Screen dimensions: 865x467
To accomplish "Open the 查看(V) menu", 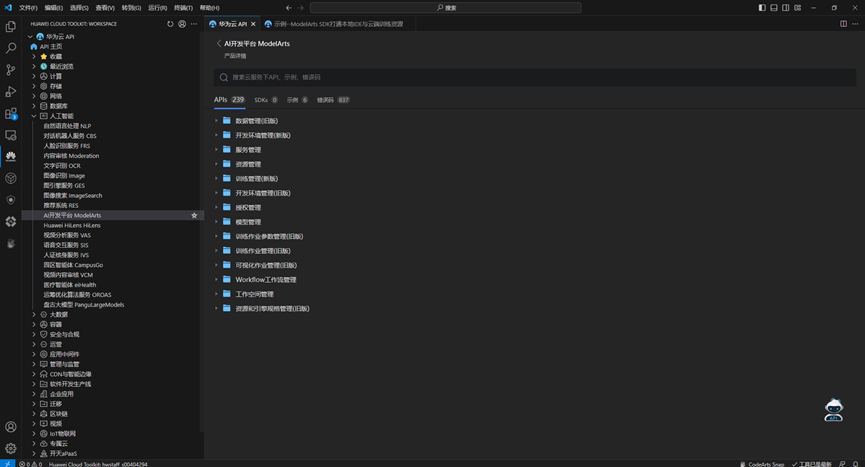I will (x=105, y=8).
